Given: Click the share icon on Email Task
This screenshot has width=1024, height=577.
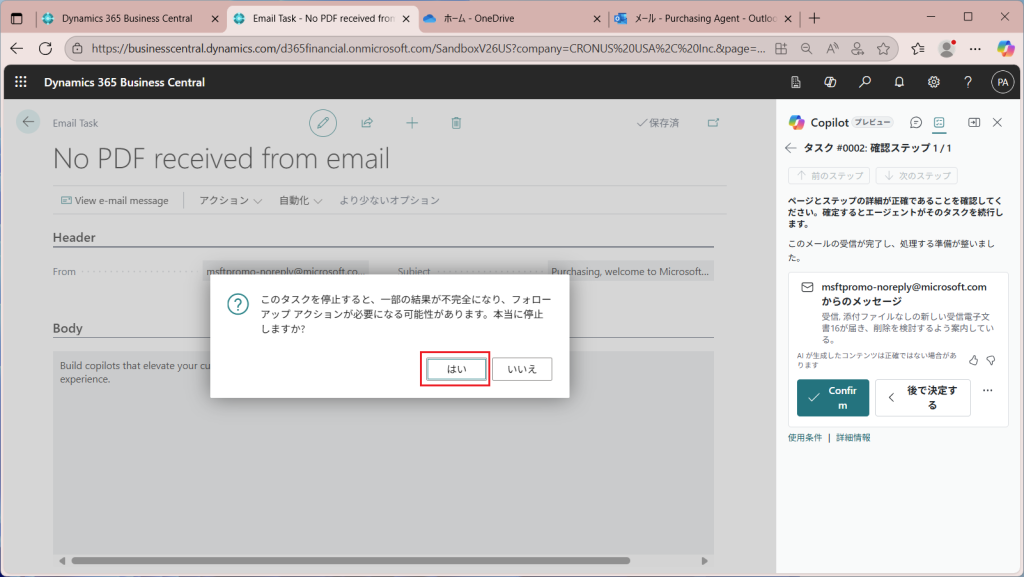Looking at the screenshot, I should point(367,123).
